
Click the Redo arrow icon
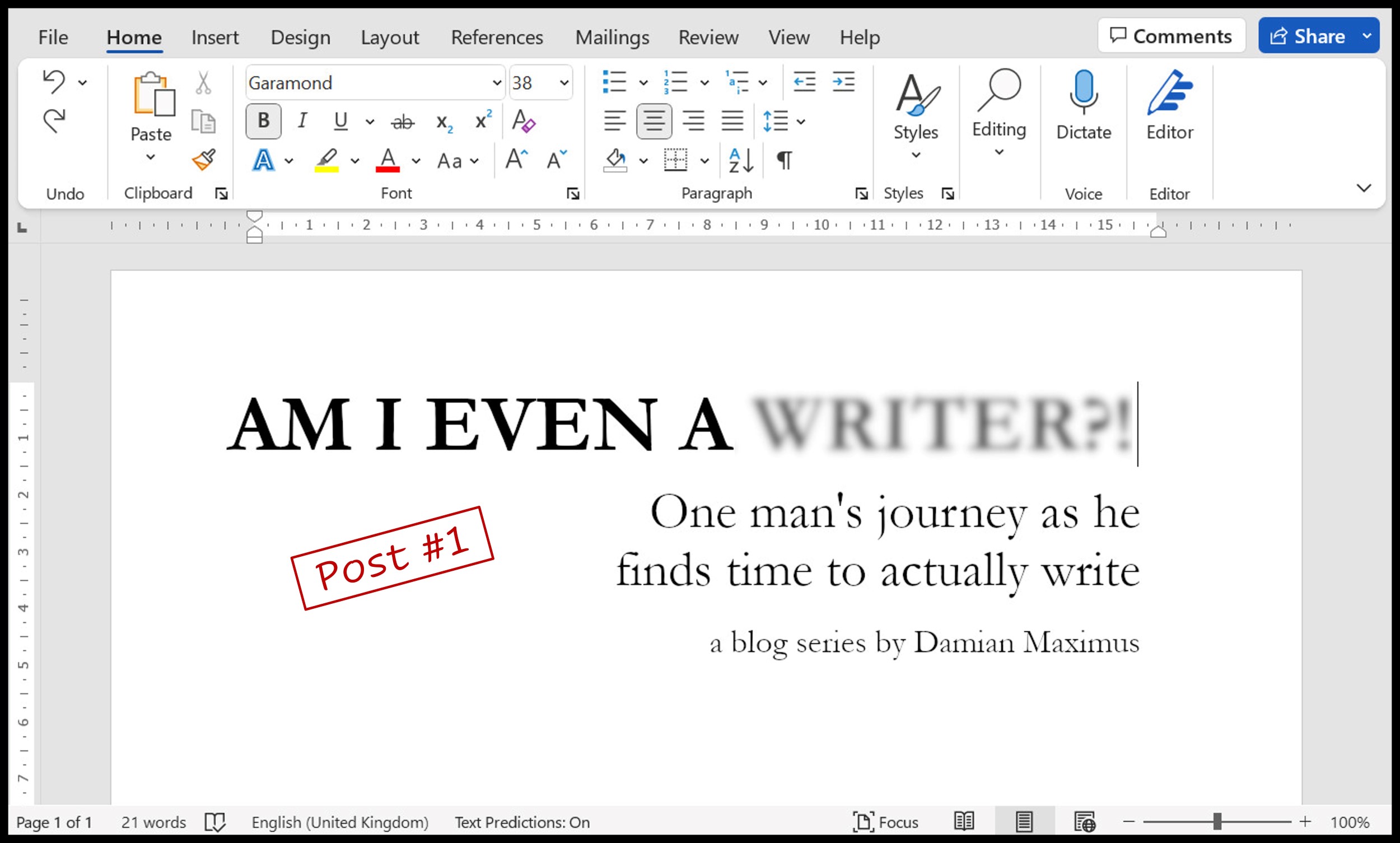[x=54, y=121]
